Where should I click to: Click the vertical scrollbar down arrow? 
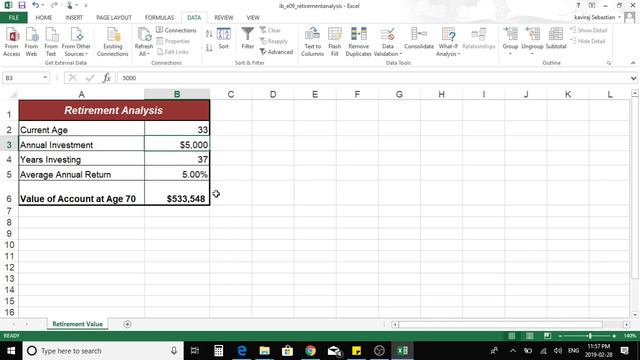coord(635,315)
